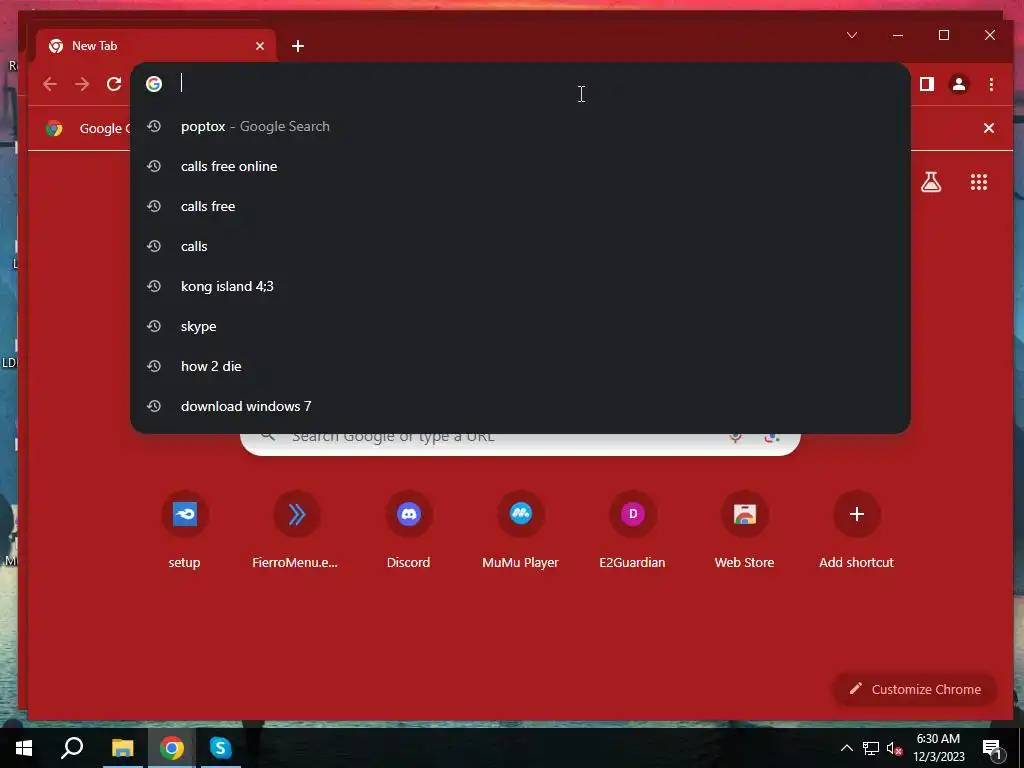Screen dimensions: 1024x768
Task: Open Skype from the taskbar
Action: 221,748
